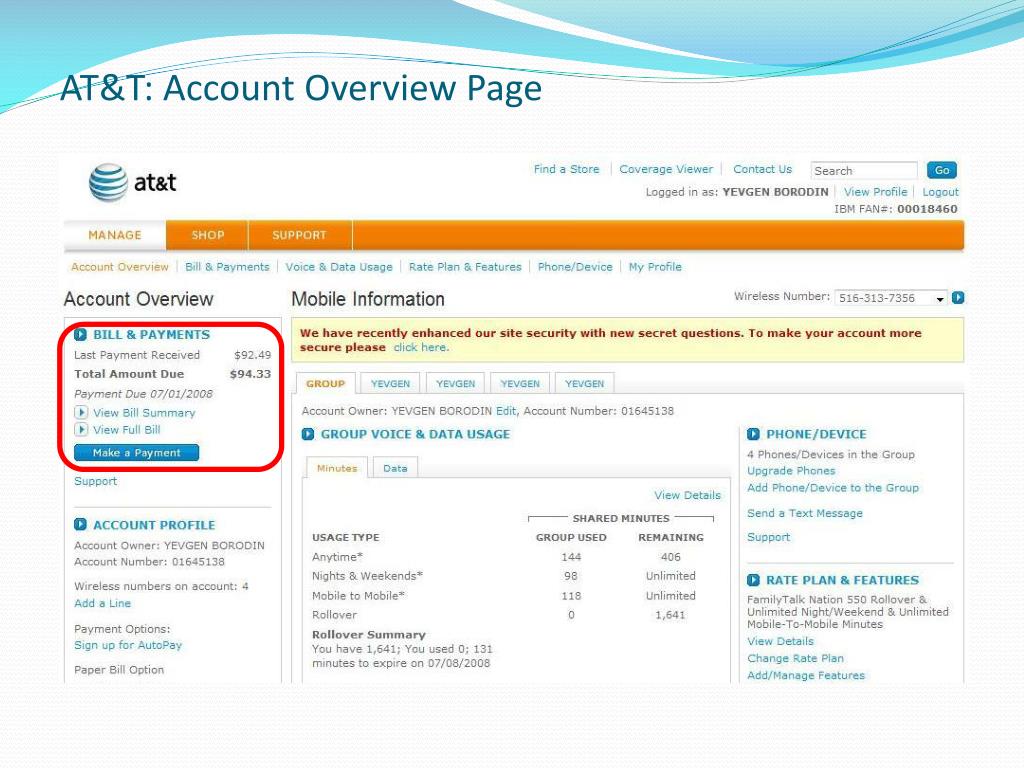Viewport: 1024px width, 768px height.
Task: Open the MANAGE main tab
Action: [115, 235]
